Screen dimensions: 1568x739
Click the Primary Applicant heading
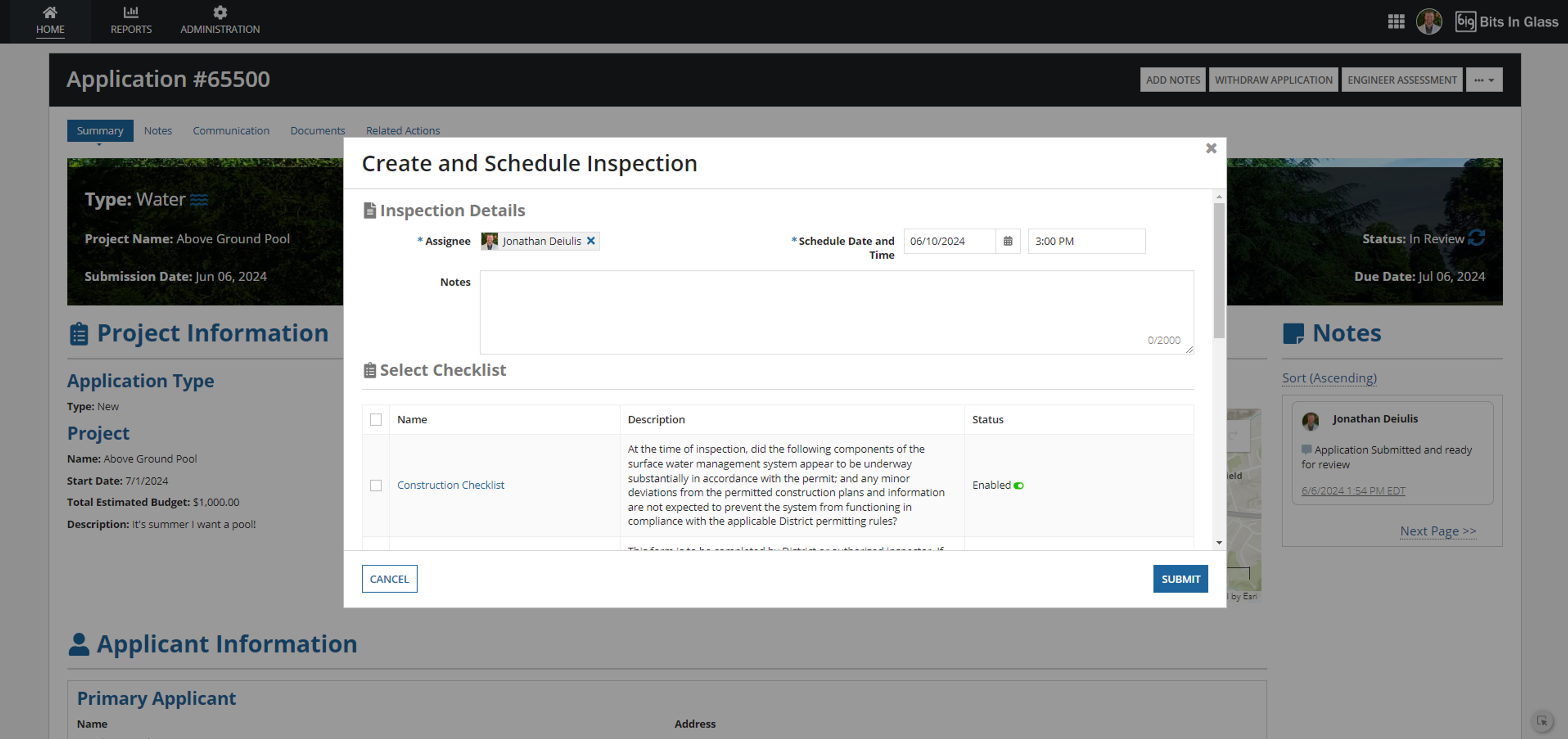(x=156, y=698)
